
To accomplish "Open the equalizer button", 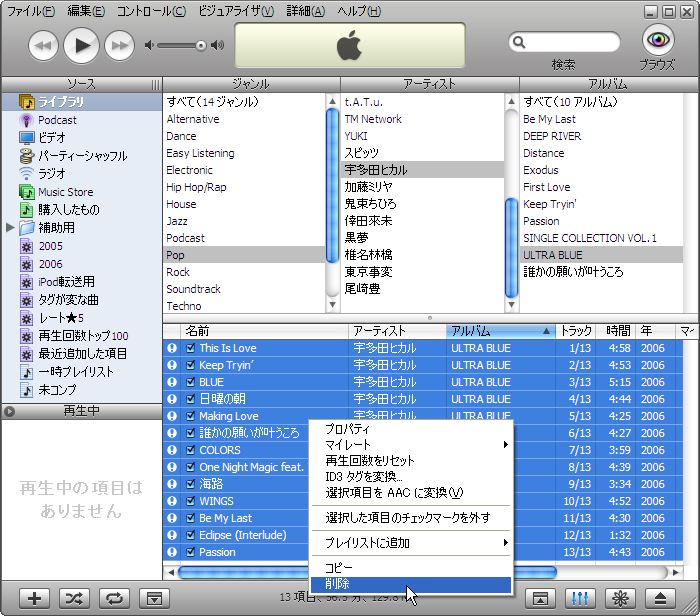I will 580,599.
